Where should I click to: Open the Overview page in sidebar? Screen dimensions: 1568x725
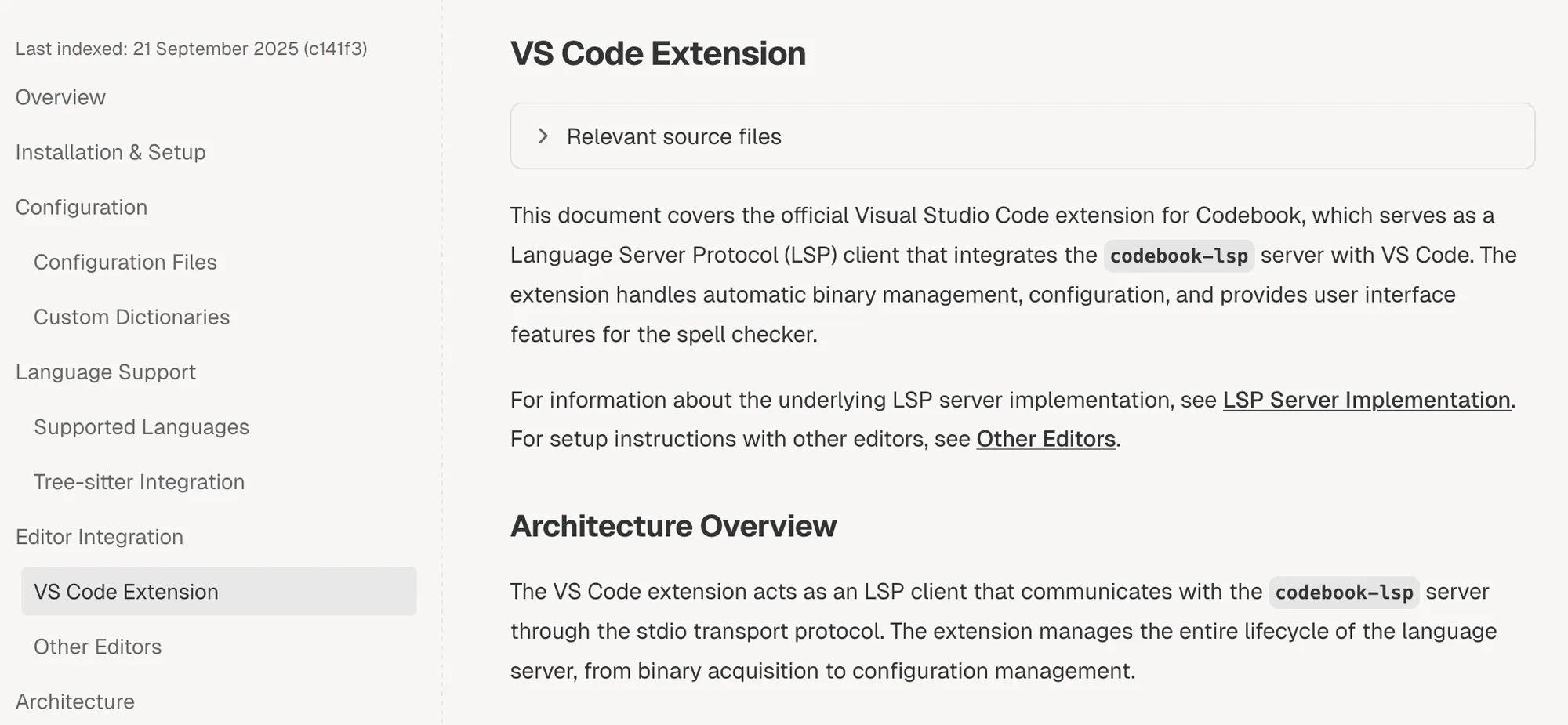click(x=60, y=97)
